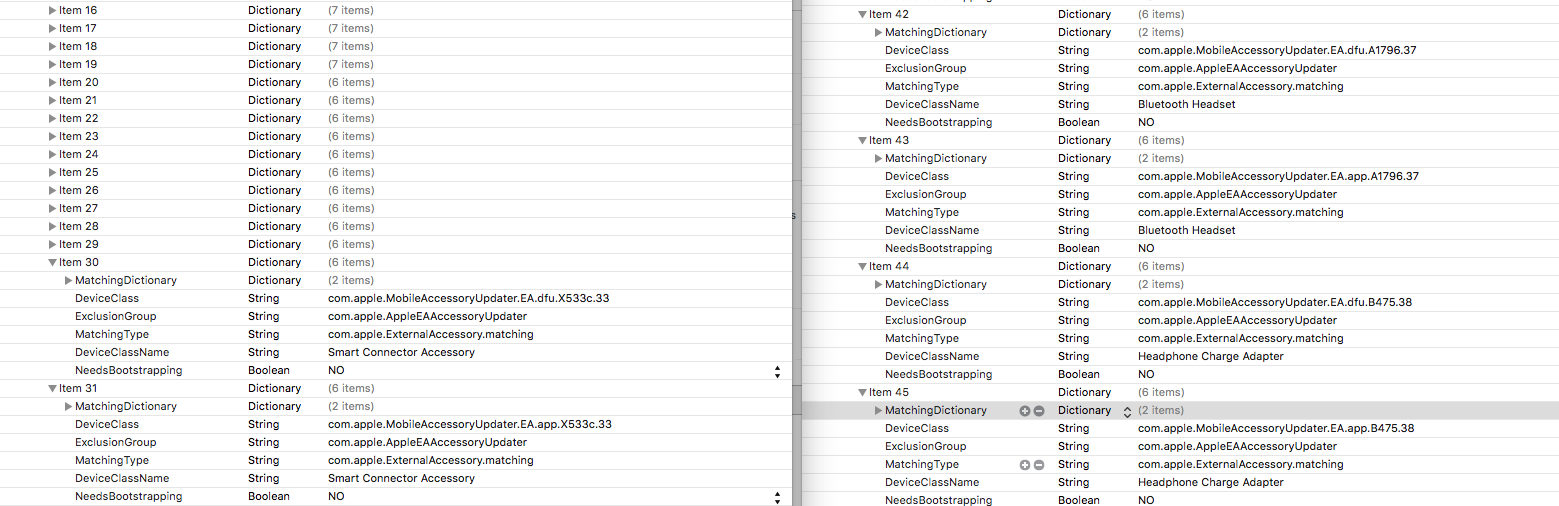The width and height of the screenshot is (1559, 506).
Task: Click Headphone Charge Adapter value in Item 44
Action: point(1211,357)
